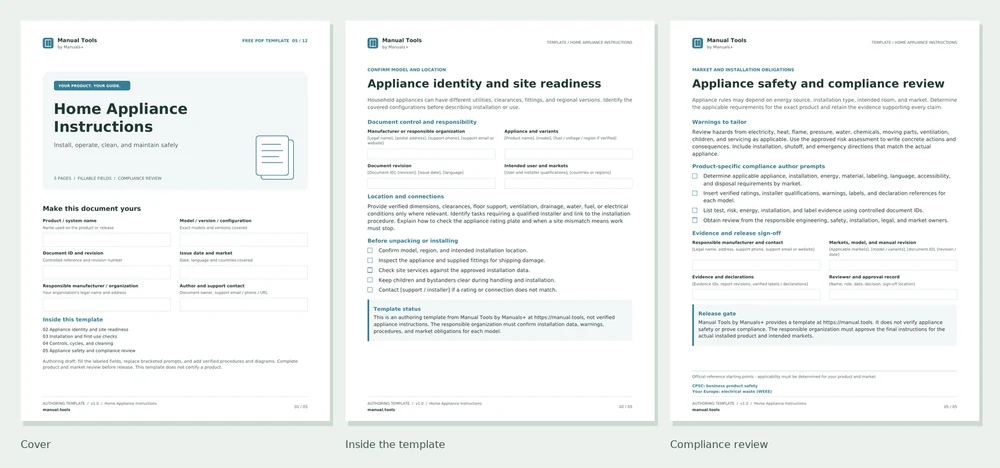The height and width of the screenshot is (468, 1000).
Task: Click the Model / version / configuration field
Action: coord(244,240)
